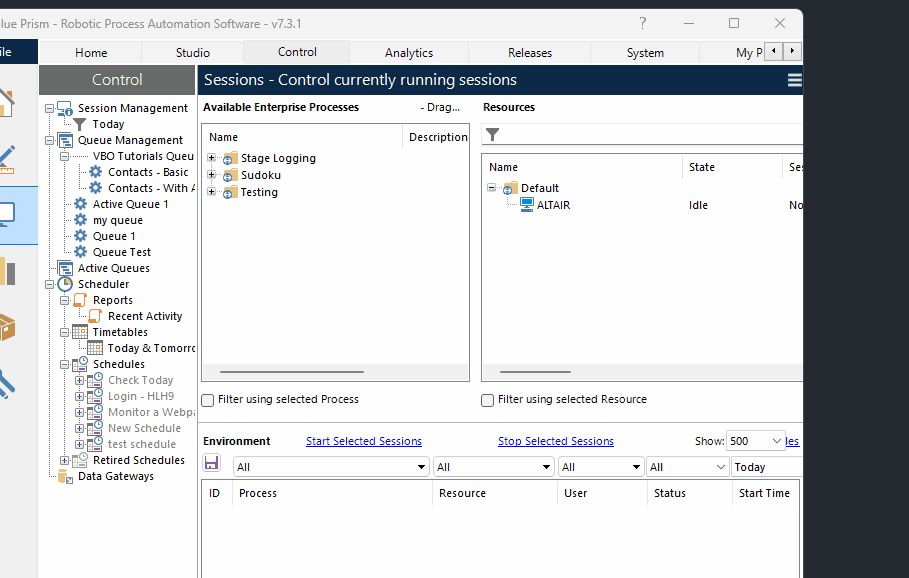Click the hamburger menu icon in Sessions header
The height and width of the screenshot is (578, 909).
[x=794, y=80]
